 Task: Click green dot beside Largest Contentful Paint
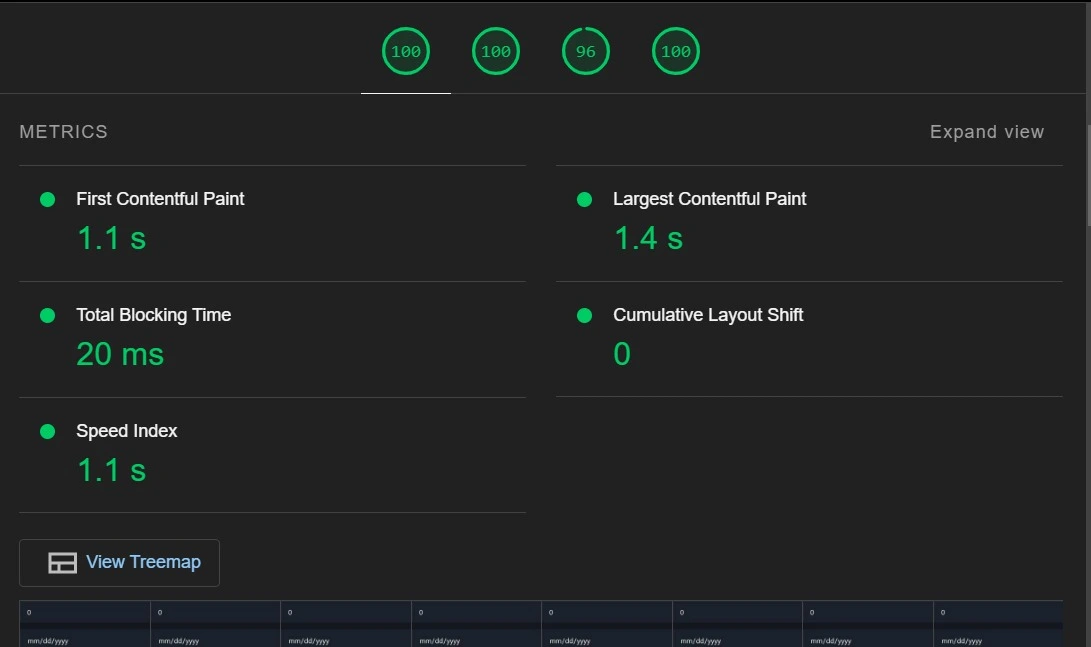[x=584, y=200]
